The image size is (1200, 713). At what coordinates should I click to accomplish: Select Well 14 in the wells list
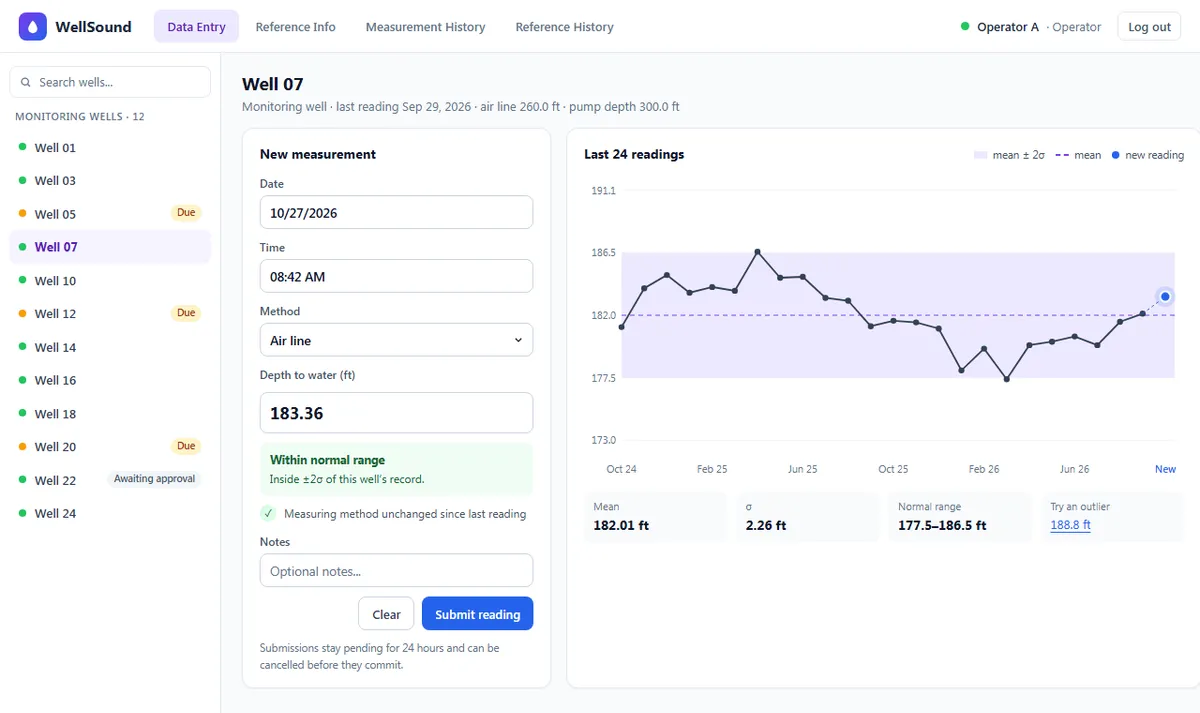point(110,347)
